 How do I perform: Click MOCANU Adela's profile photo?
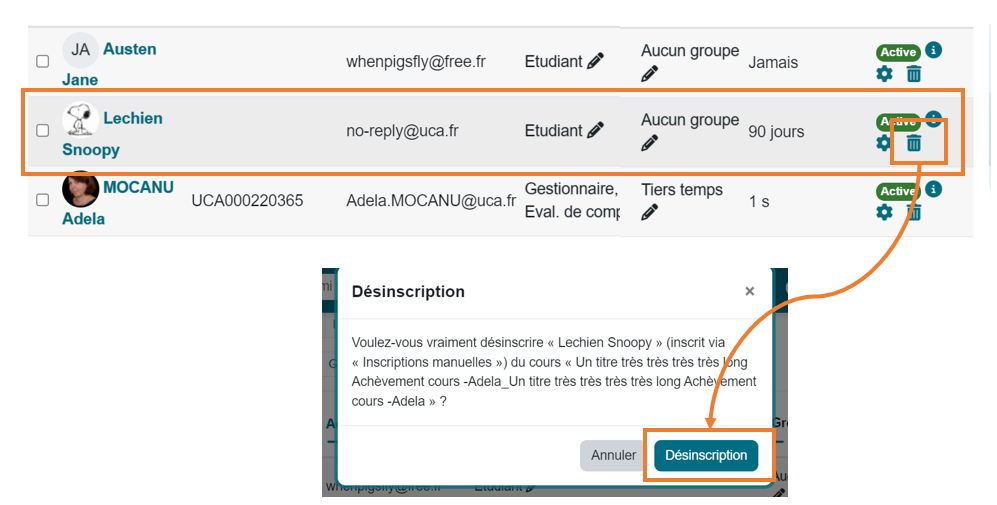tap(80, 189)
